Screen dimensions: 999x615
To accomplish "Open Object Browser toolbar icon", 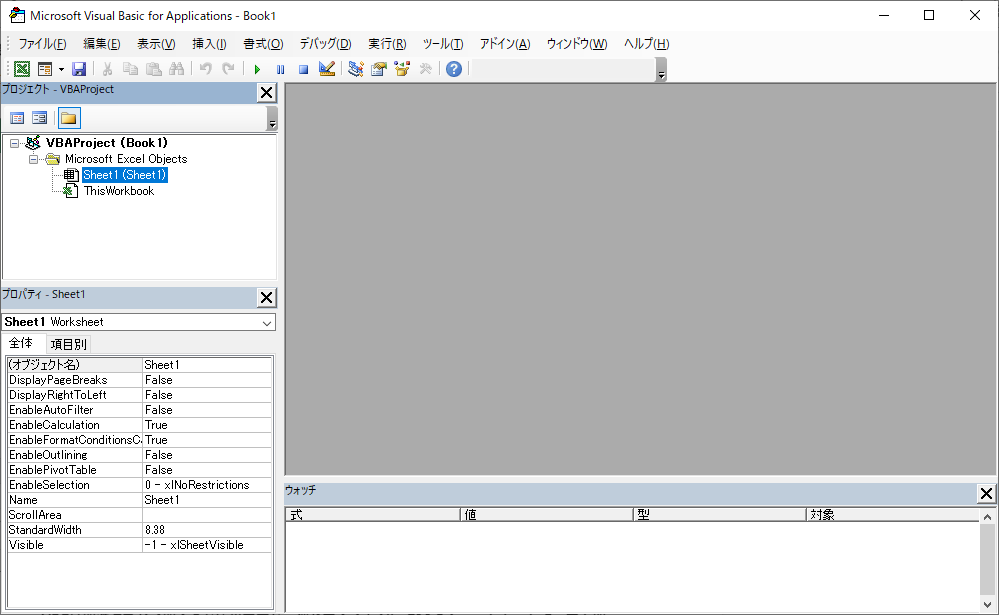I will 402,69.
